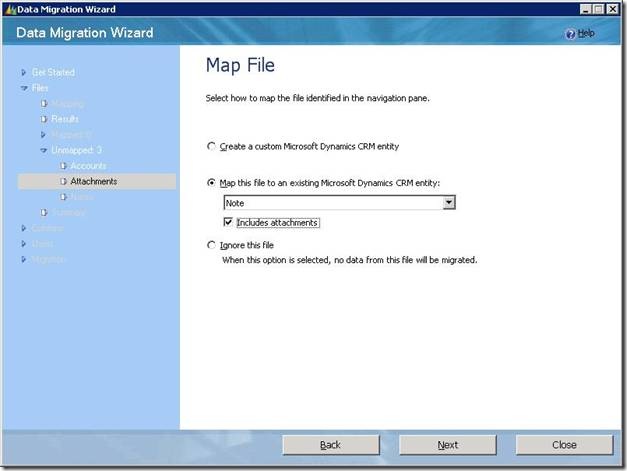Uncheck the Includes attachments checkbox
The width and height of the screenshot is (627, 471).
click(x=229, y=222)
